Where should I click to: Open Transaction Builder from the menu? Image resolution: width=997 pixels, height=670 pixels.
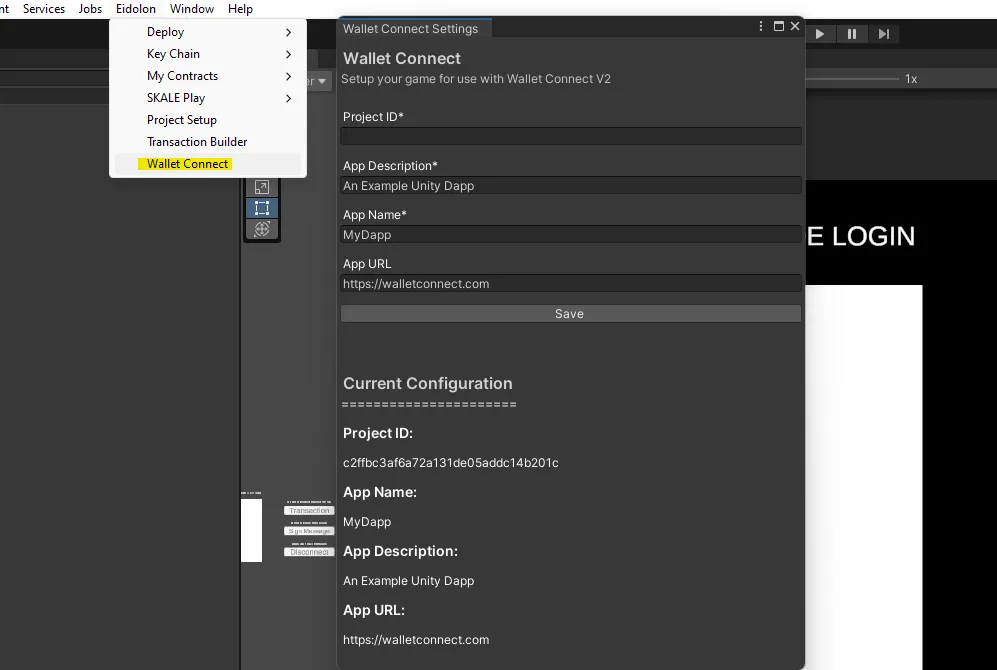point(197,142)
